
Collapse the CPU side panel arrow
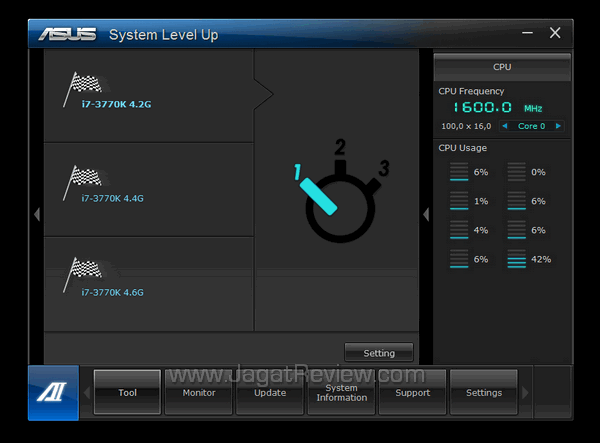tap(426, 215)
